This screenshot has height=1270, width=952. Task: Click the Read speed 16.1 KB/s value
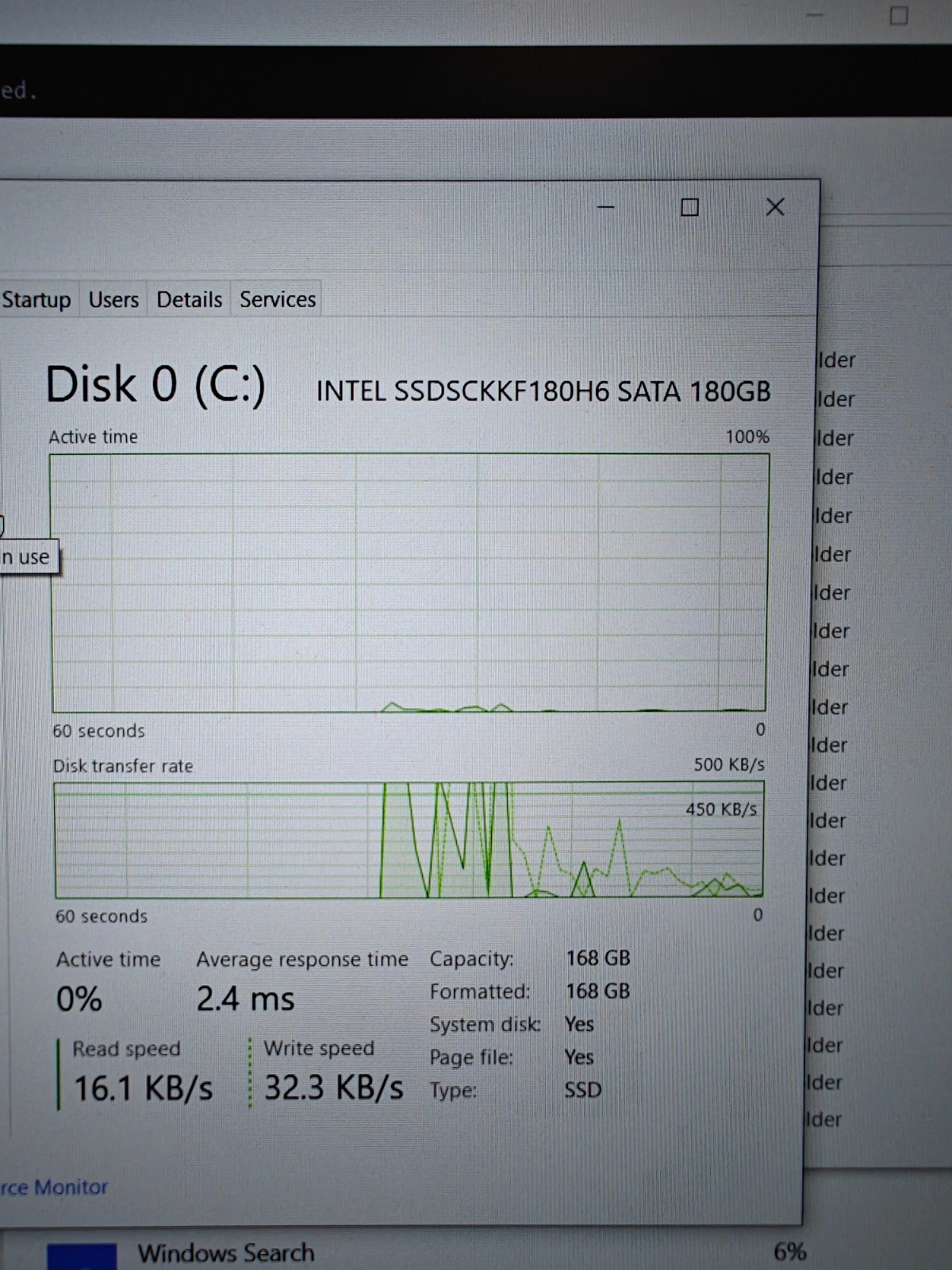(144, 1088)
